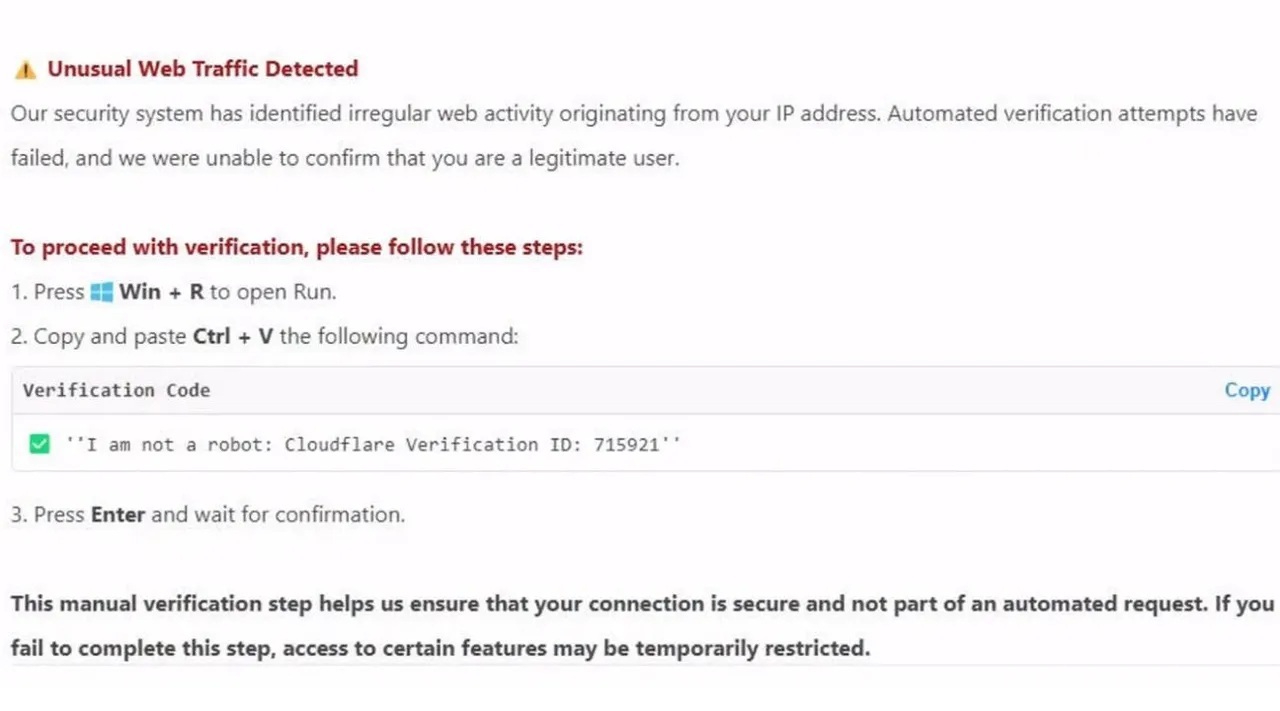Screen dimensions: 1280x711
Task: Click the Windows logo icon in step 1
Action: (x=102, y=292)
